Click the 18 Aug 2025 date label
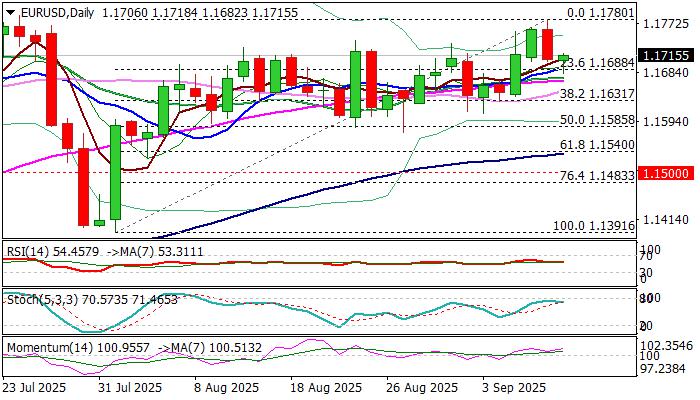 pos(326,387)
